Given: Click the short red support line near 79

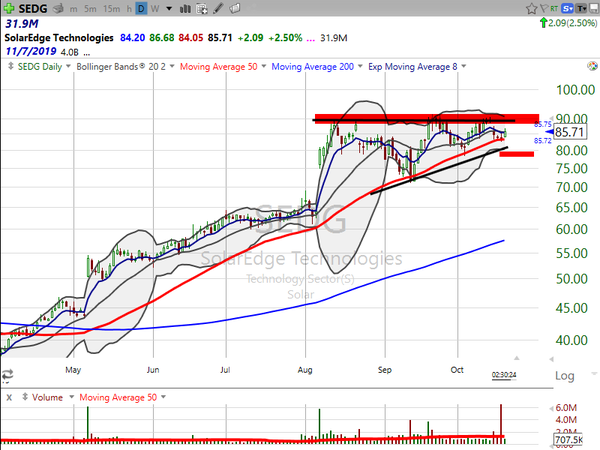Looking at the screenshot, I should (x=517, y=154).
